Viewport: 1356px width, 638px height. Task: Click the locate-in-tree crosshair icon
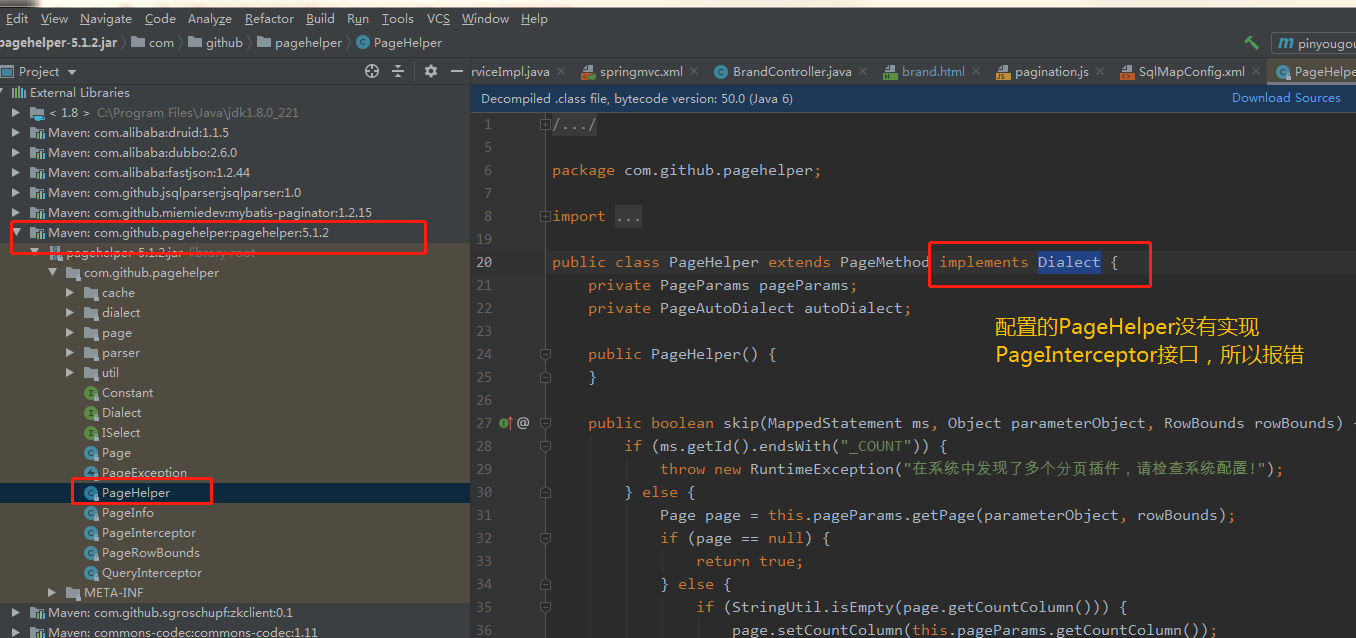pyautogui.click(x=372, y=71)
